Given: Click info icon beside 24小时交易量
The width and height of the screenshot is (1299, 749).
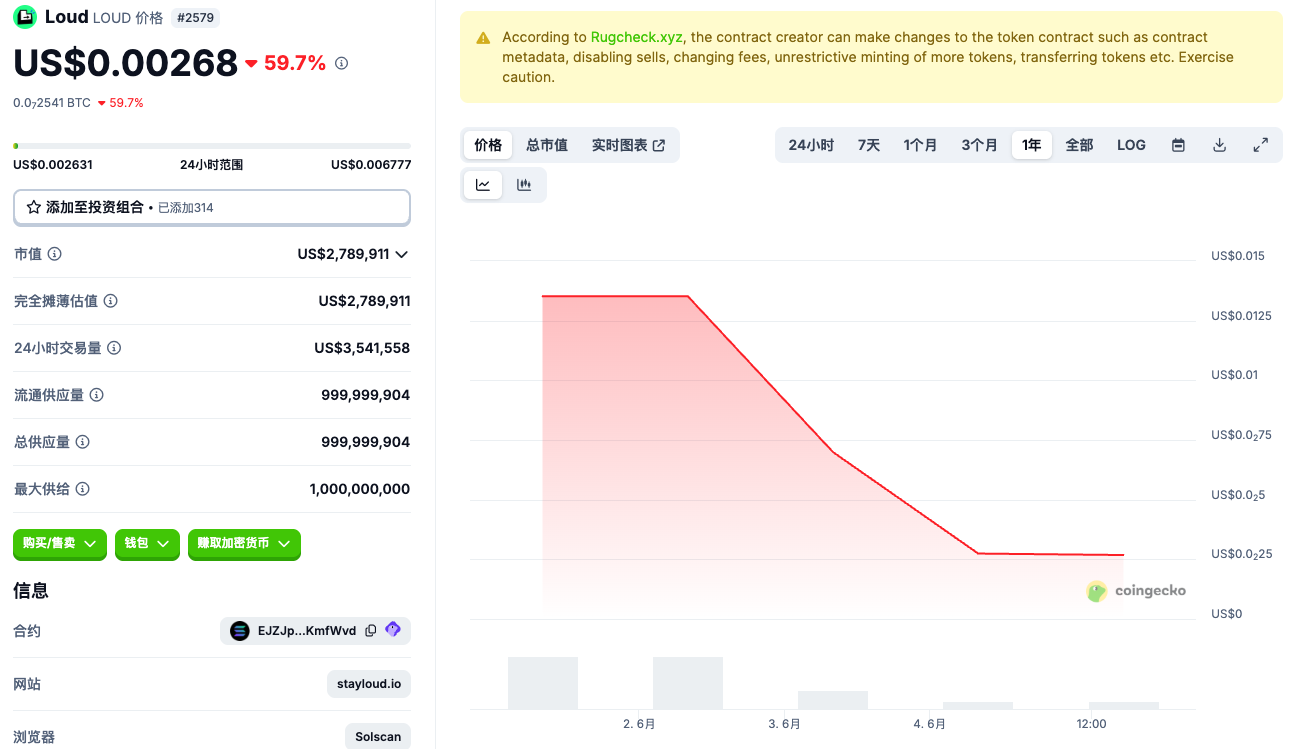Looking at the screenshot, I should (x=114, y=348).
